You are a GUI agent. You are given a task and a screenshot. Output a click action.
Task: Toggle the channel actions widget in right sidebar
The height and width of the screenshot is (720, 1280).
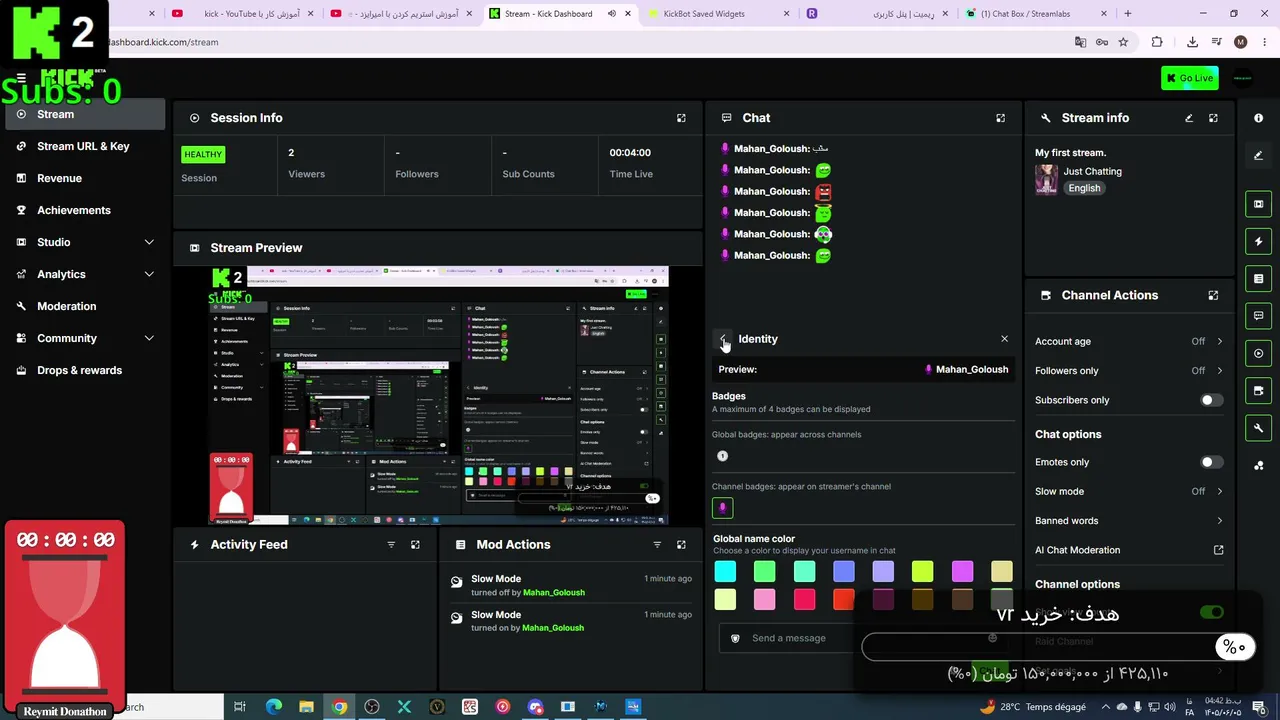click(1258, 390)
